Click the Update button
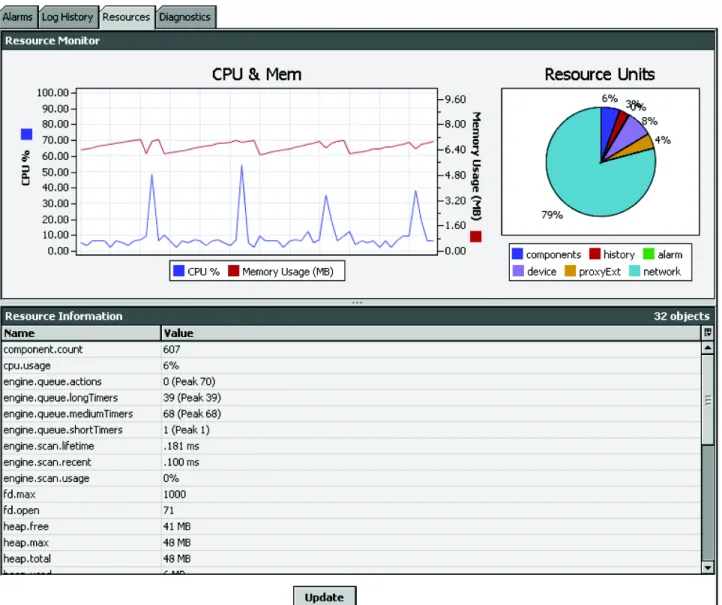722x605 pixels. pos(325,597)
